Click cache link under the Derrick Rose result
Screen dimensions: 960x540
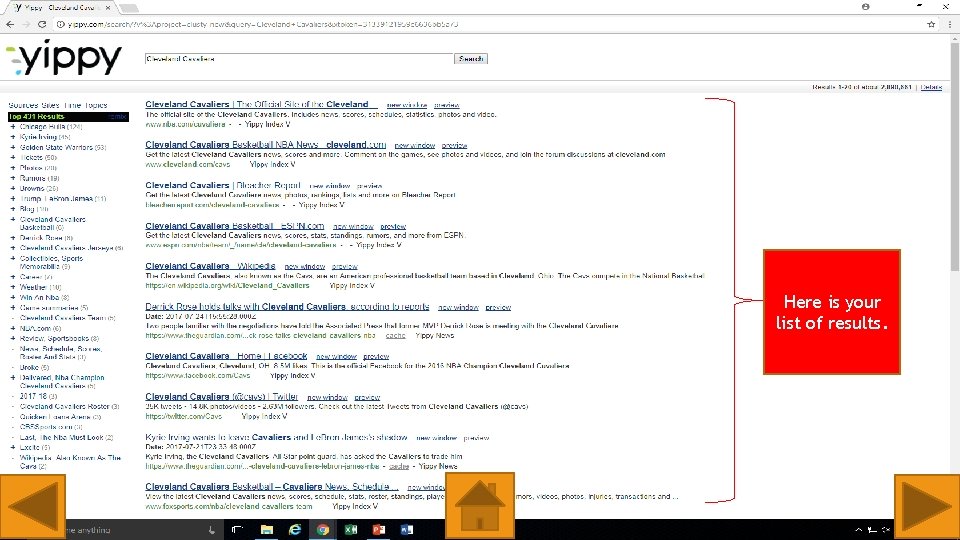(396, 336)
